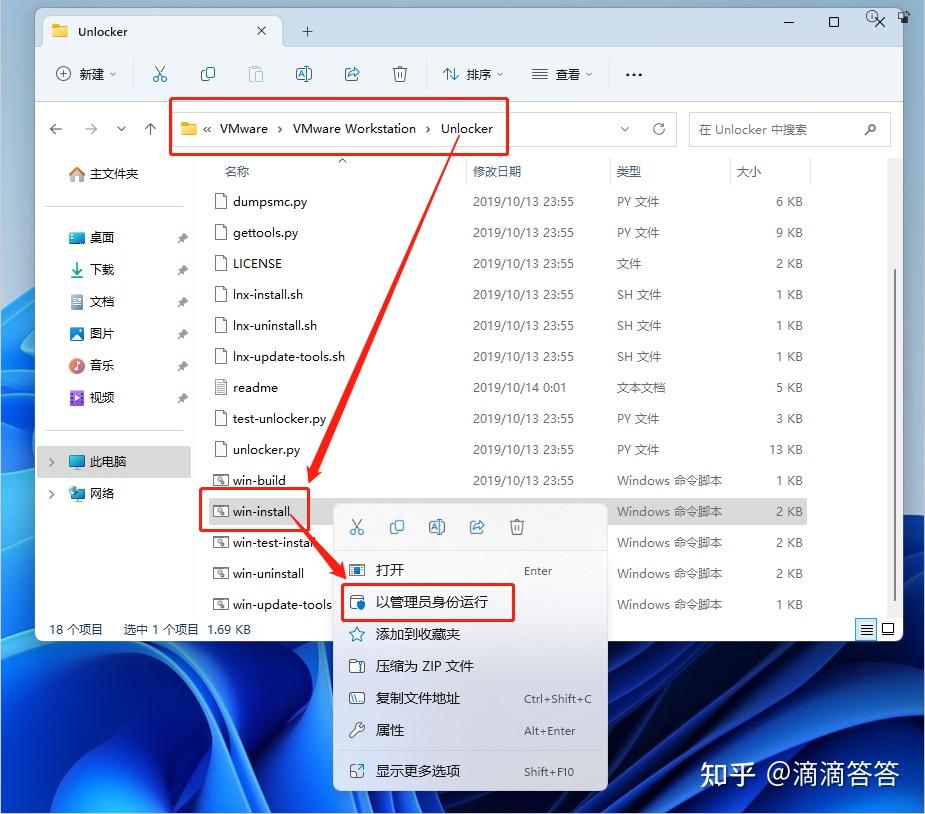Switch to details view in status bar
This screenshot has height=814, width=925.
pos(866,629)
